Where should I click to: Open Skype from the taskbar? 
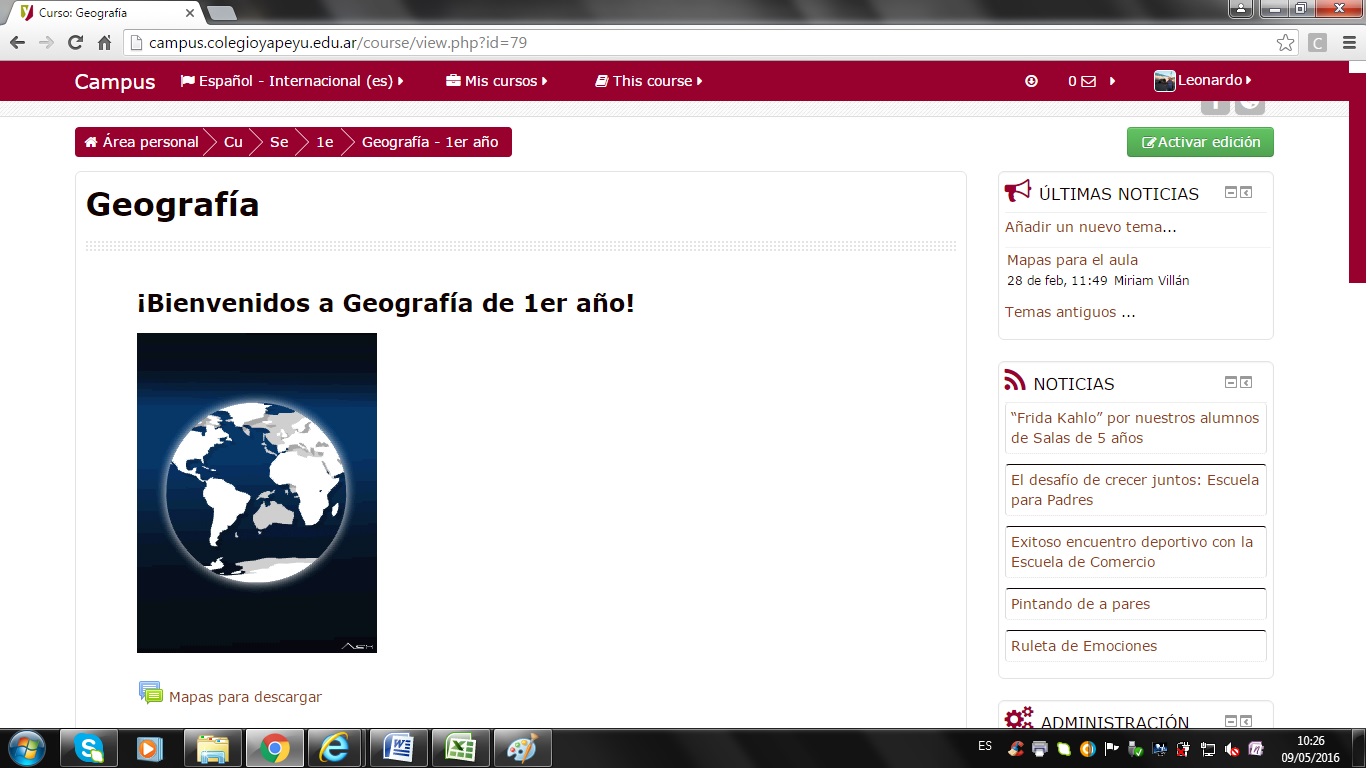pos(88,748)
